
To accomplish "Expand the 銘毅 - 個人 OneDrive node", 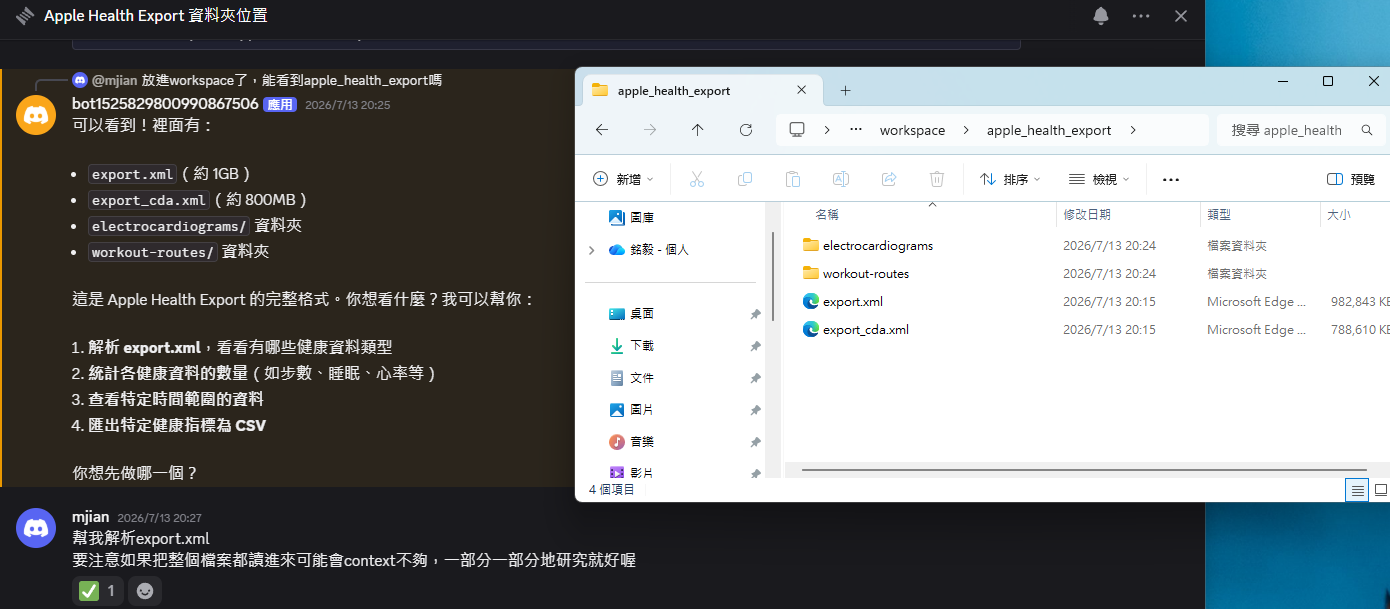I will 591,249.
